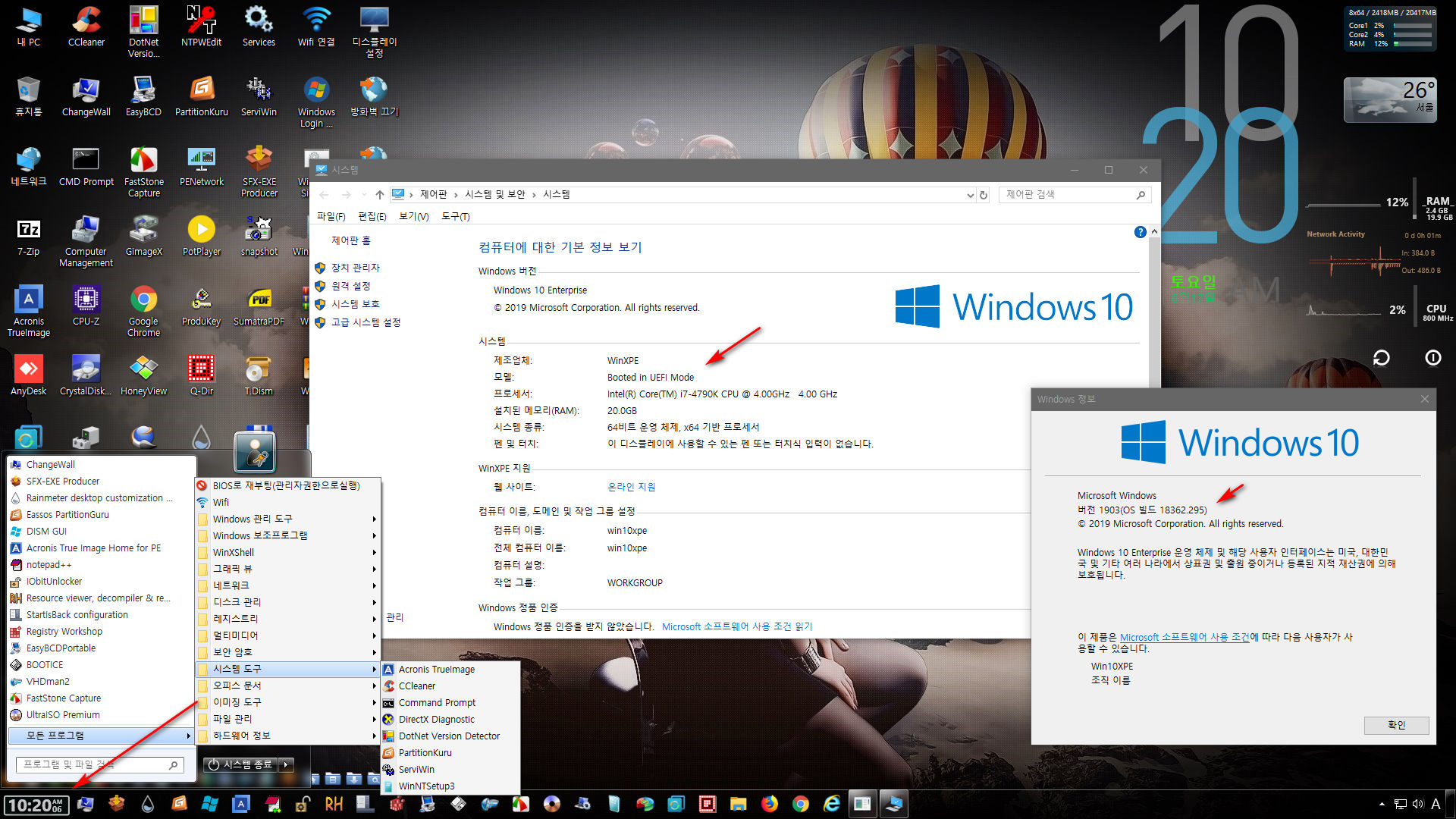Open the 온라인 지원 link
Screen dimensions: 1456x819
pyautogui.click(x=631, y=487)
